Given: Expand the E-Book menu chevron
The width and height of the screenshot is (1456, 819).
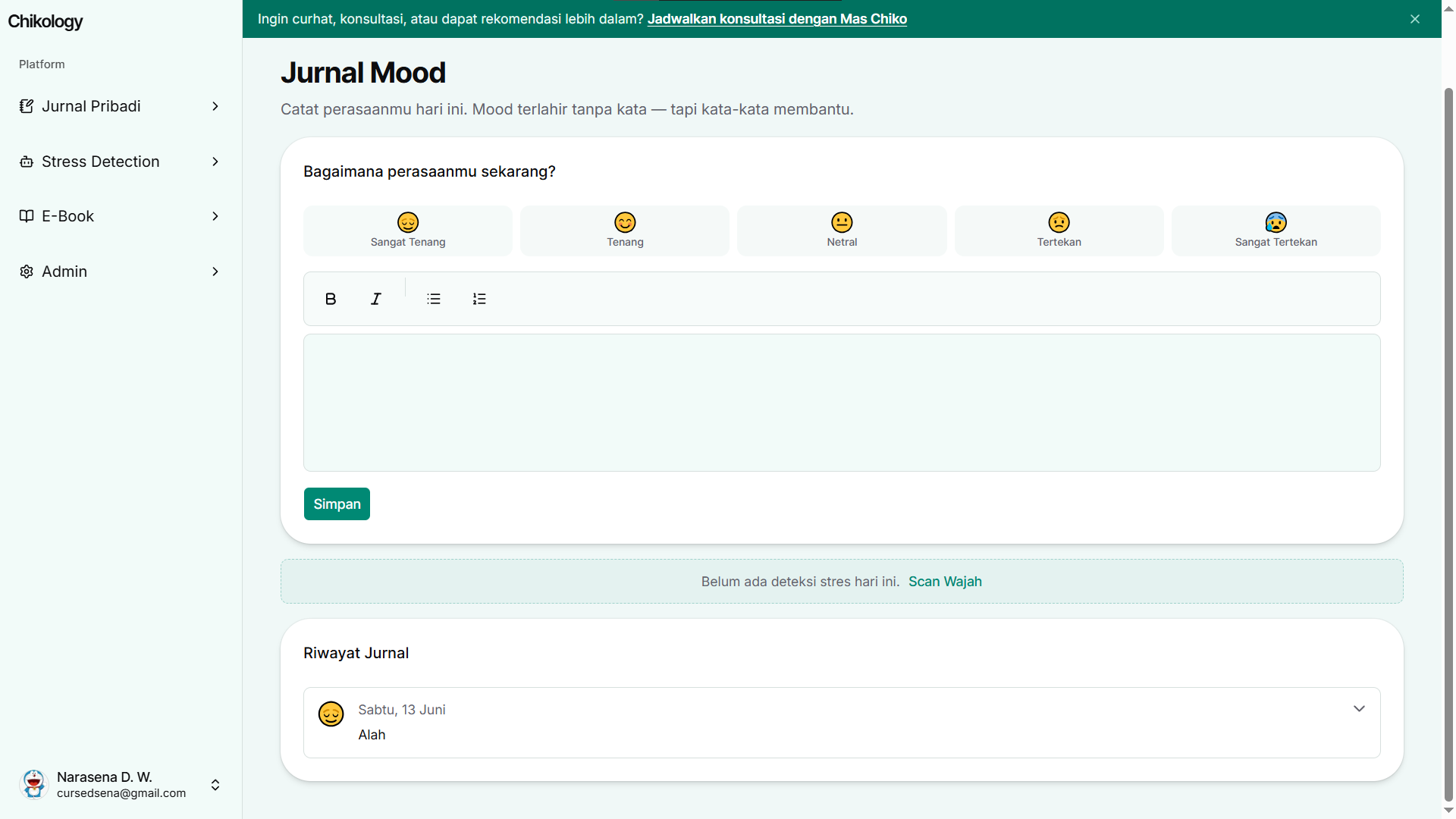Looking at the screenshot, I should pyautogui.click(x=215, y=216).
